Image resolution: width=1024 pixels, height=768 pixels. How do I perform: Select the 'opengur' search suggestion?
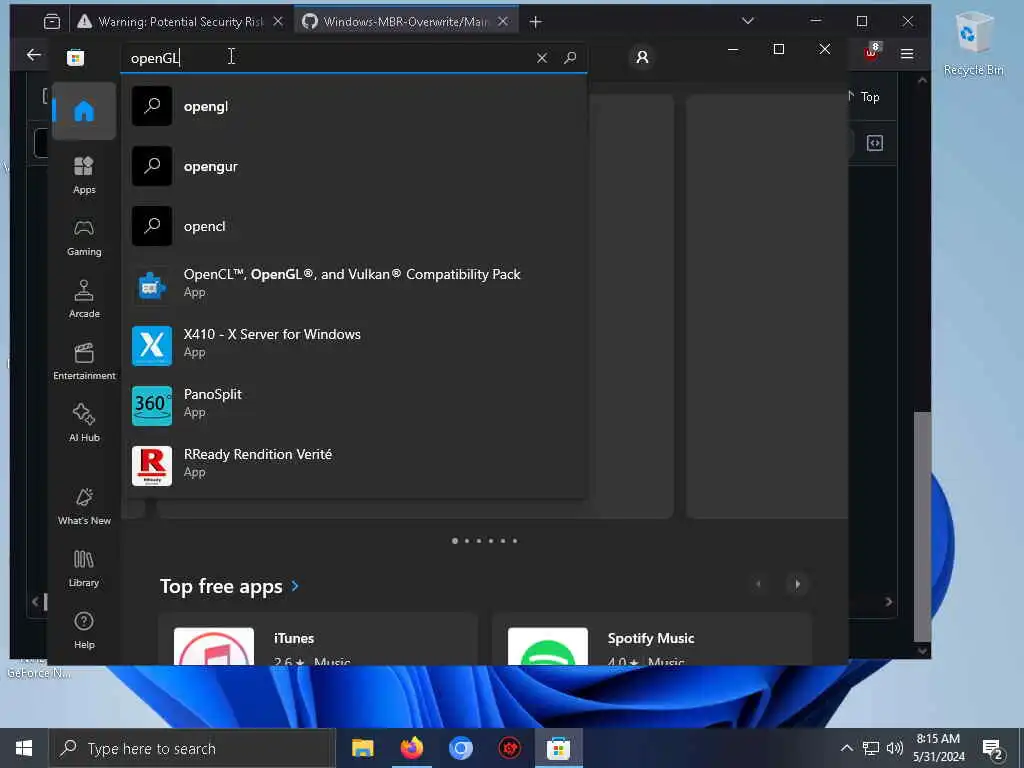click(x=356, y=166)
